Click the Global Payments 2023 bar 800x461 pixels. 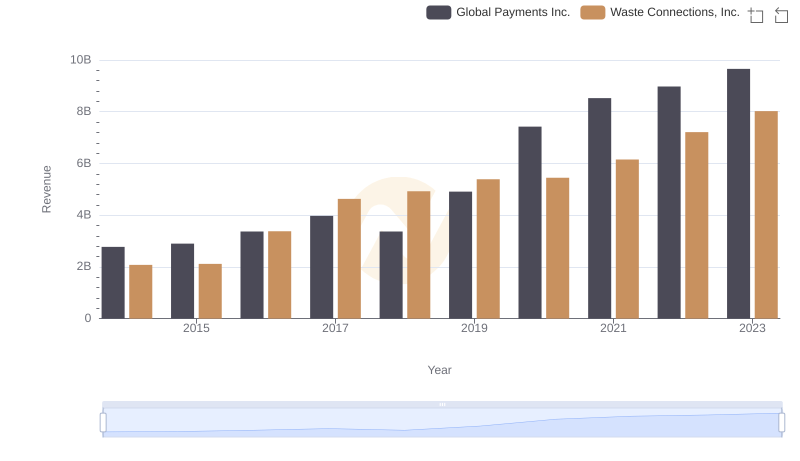coord(738,194)
